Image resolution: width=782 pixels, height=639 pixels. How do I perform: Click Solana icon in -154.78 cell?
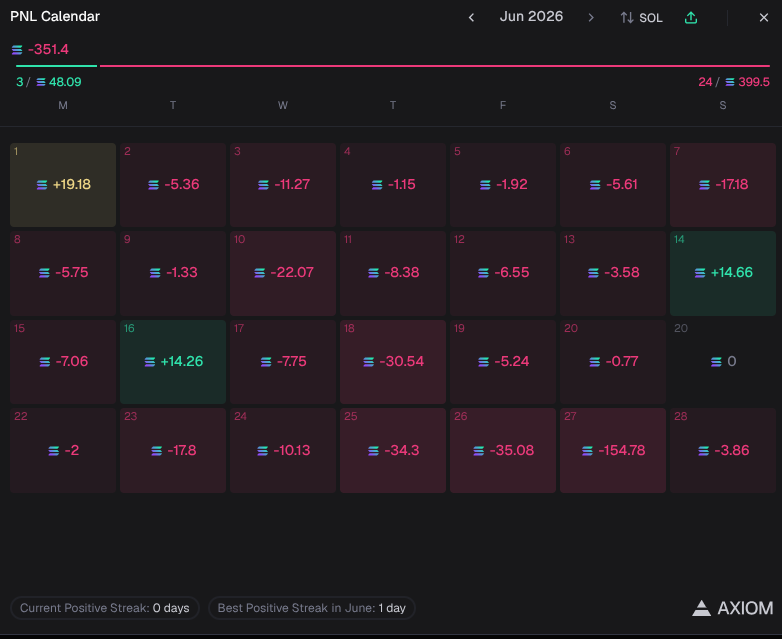(x=587, y=451)
